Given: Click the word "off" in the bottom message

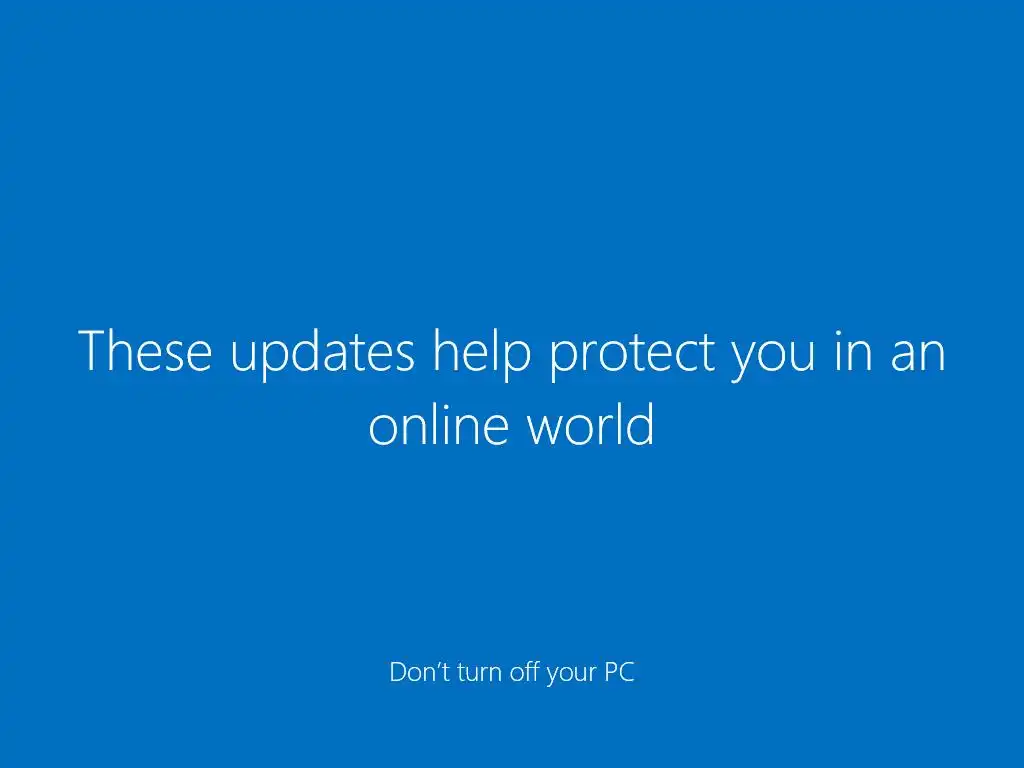Looking at the screenshot, I should (x=524, y=671).
